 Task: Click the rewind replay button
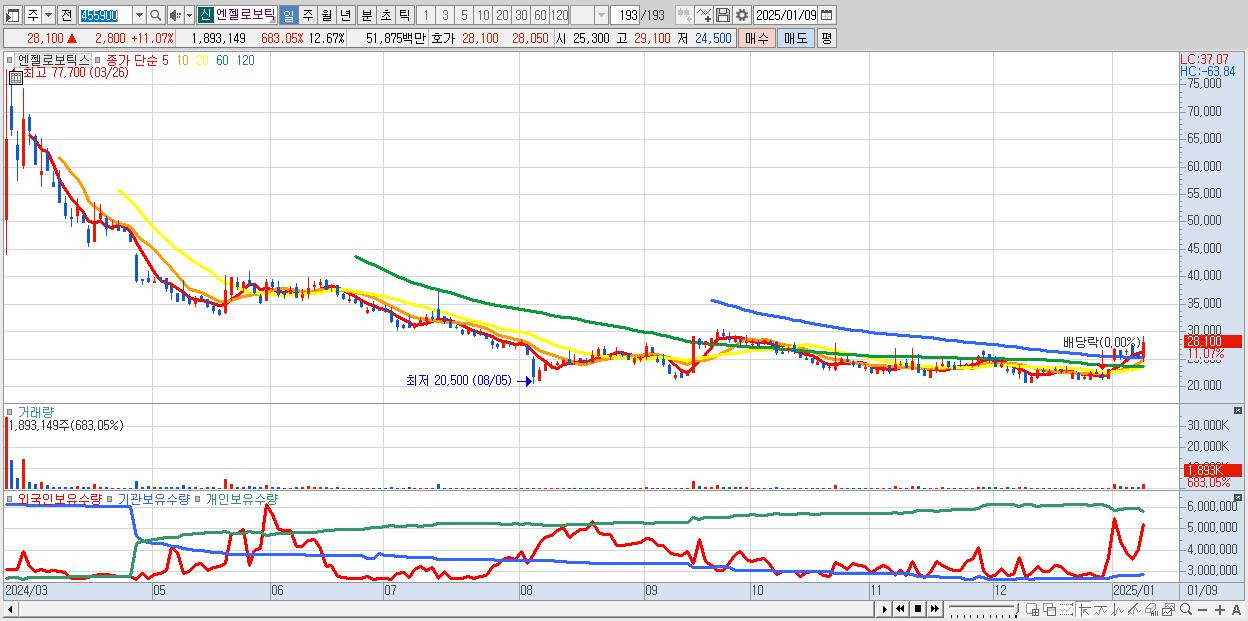point(900,609)
